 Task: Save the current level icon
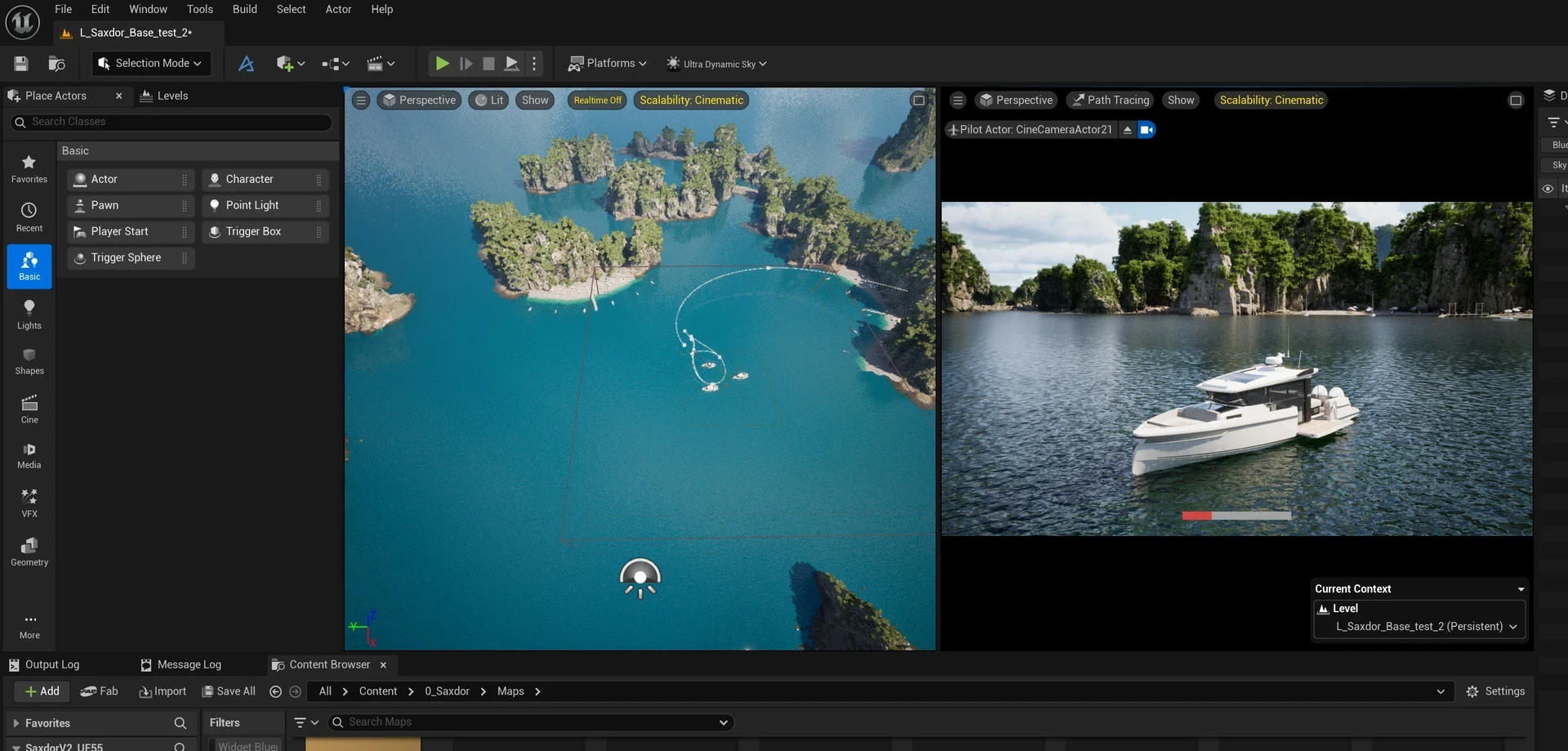pyautogui.click(x=21, y=64)
